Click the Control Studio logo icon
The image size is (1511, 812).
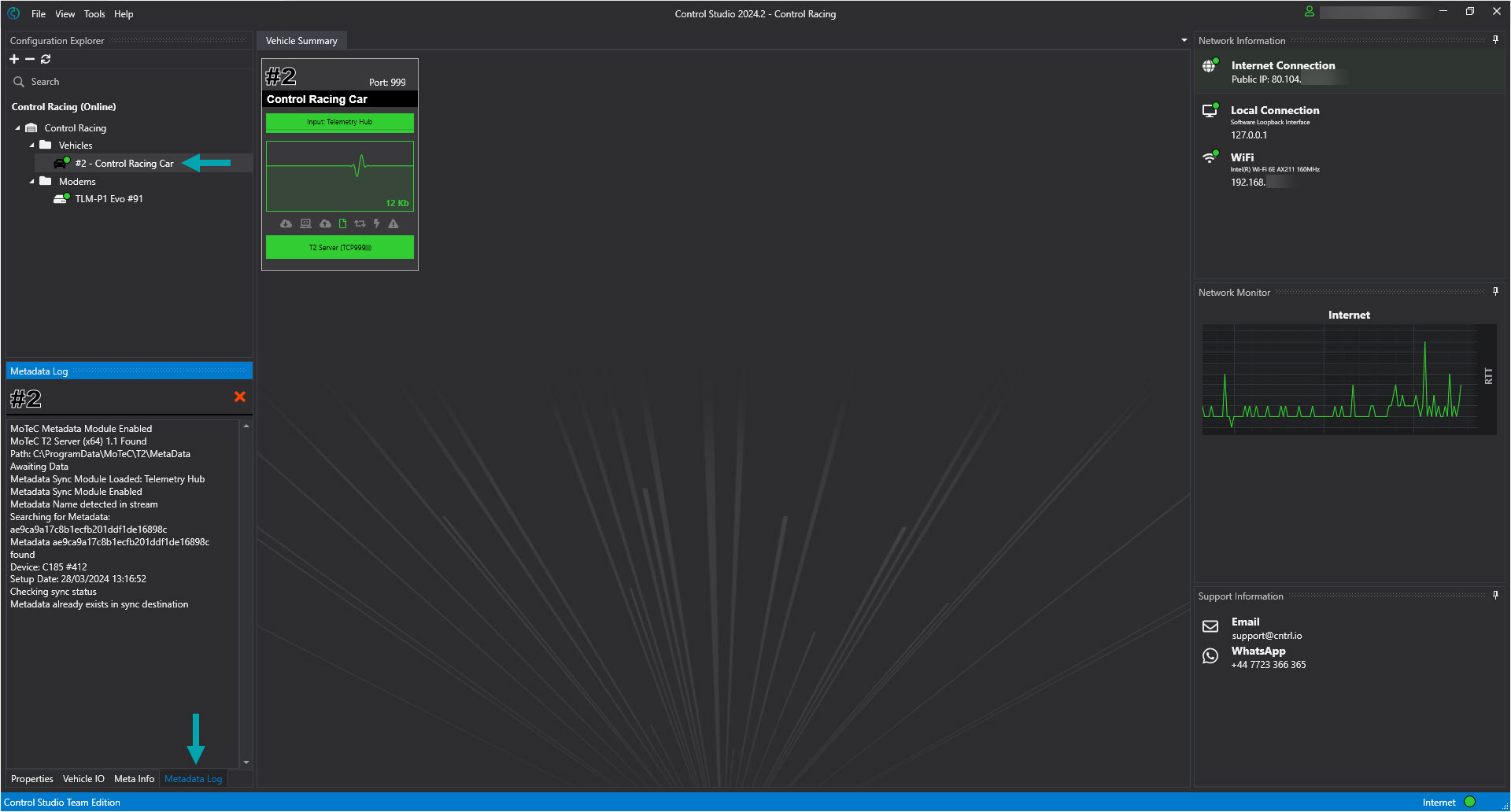click(x=13, y=13)
